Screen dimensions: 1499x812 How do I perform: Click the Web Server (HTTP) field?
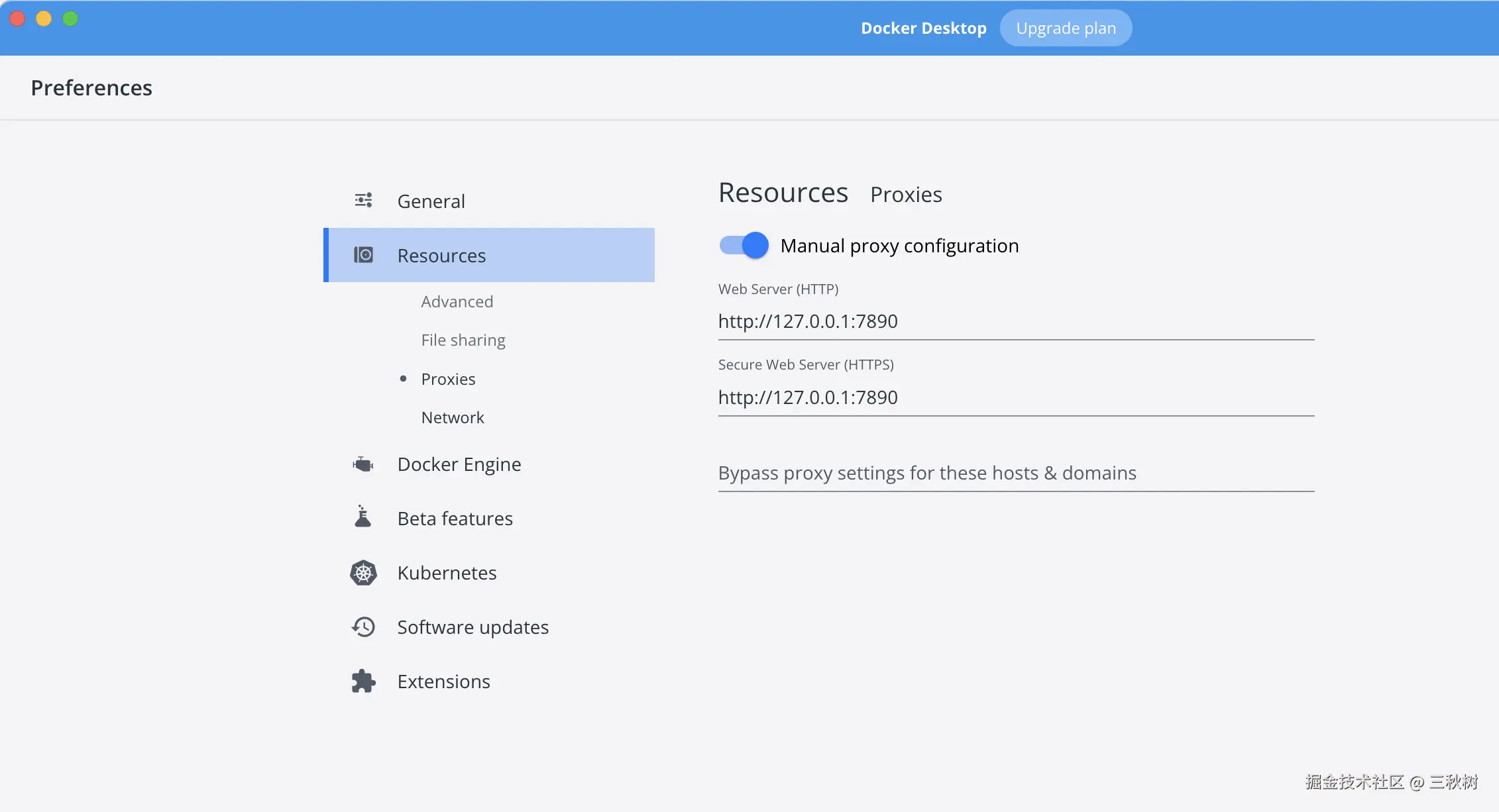(x=1015, y=322)
